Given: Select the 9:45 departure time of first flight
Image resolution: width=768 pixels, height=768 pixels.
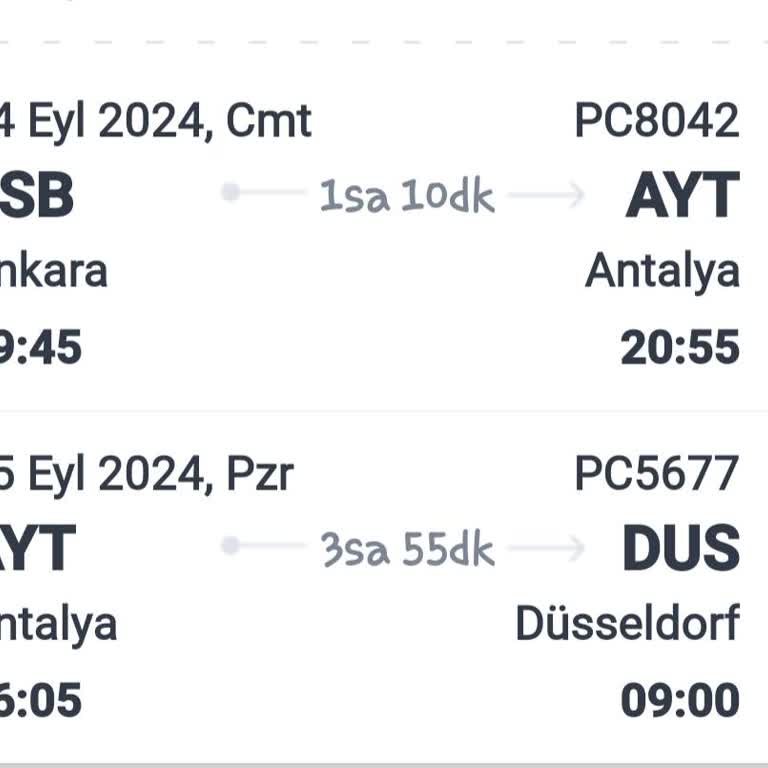Looking at the screenshot, I should coord(40,348).
